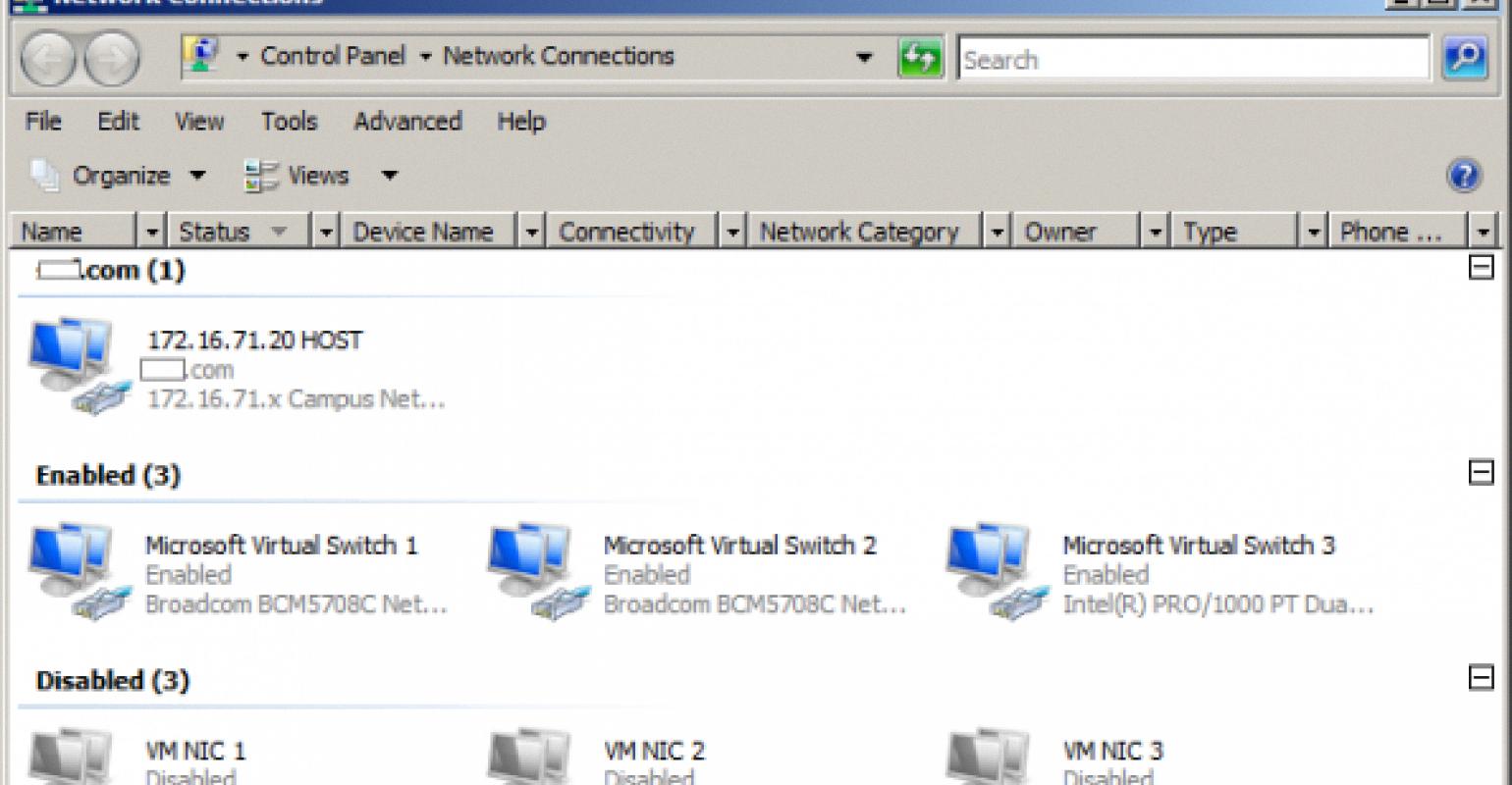The width and height of the screenshot is (1512, 785).
Task: Click the Back navigation arrow button
Action: 47,60
